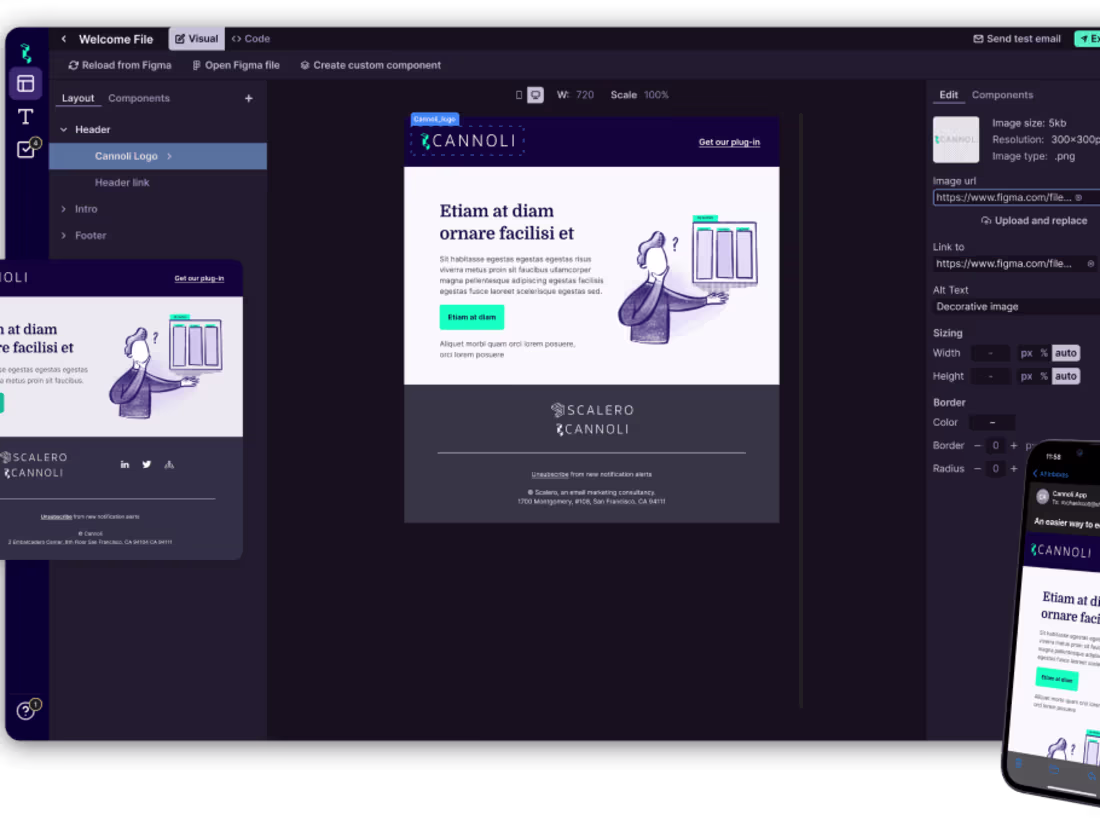
Task: Set Width unit to percent
Action: coord(1044,353)
